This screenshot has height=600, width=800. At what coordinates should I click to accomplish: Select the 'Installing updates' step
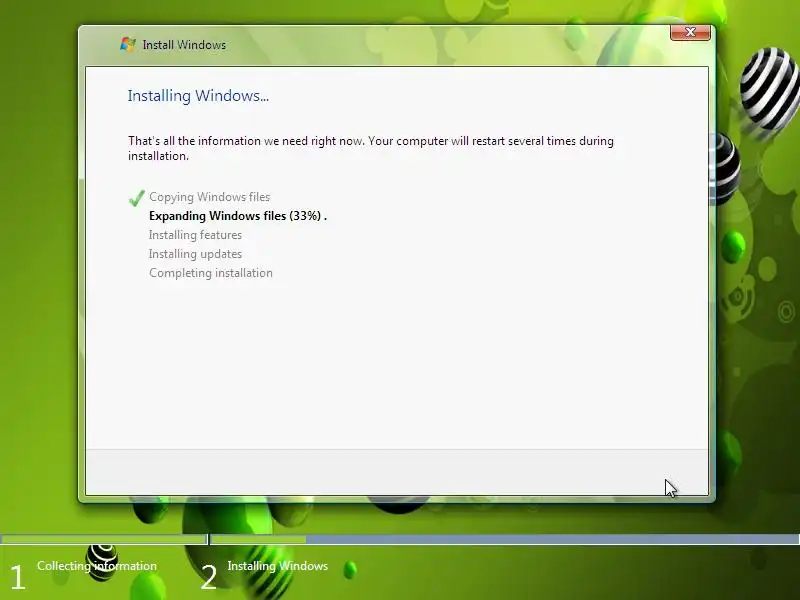click(195, 254)
